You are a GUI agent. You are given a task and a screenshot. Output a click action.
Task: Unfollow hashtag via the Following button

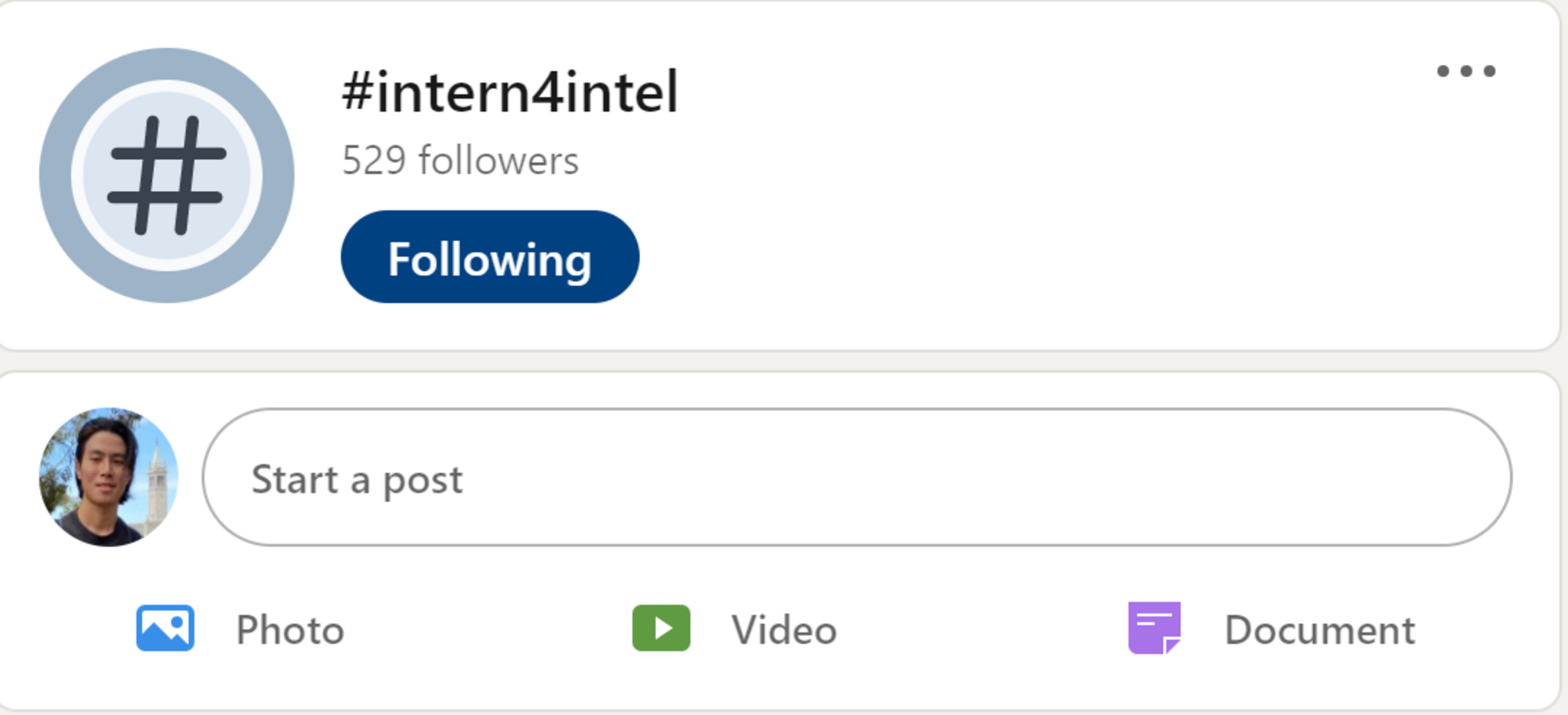pyautogui.click(x=489, y=257)
